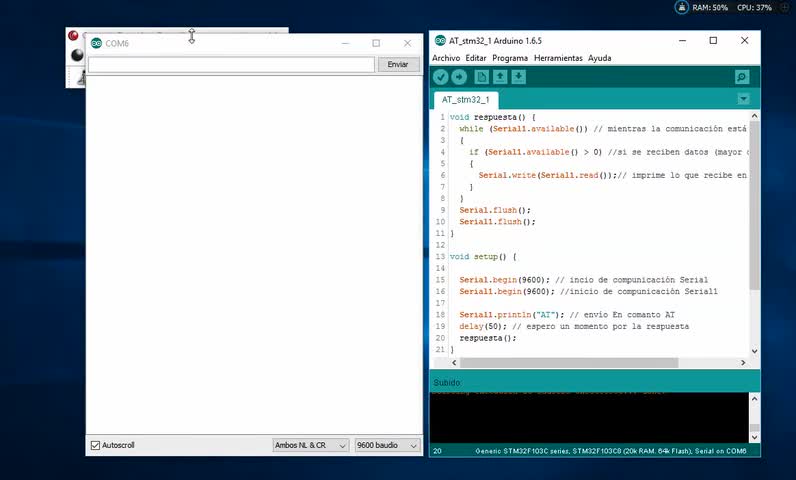Click the code editor scroll down arrow
The image size is (796, 480).
coord(754,351)
